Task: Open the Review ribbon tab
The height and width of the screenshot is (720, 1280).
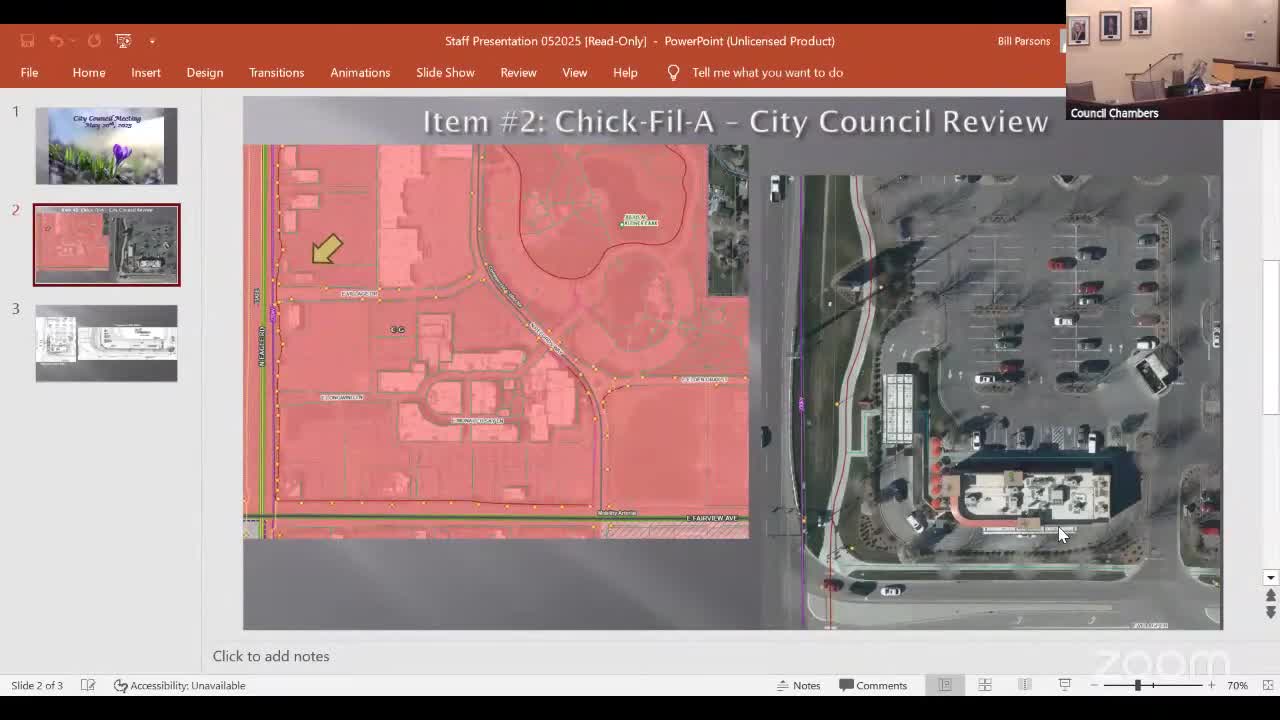Action: tap(518, 72)
